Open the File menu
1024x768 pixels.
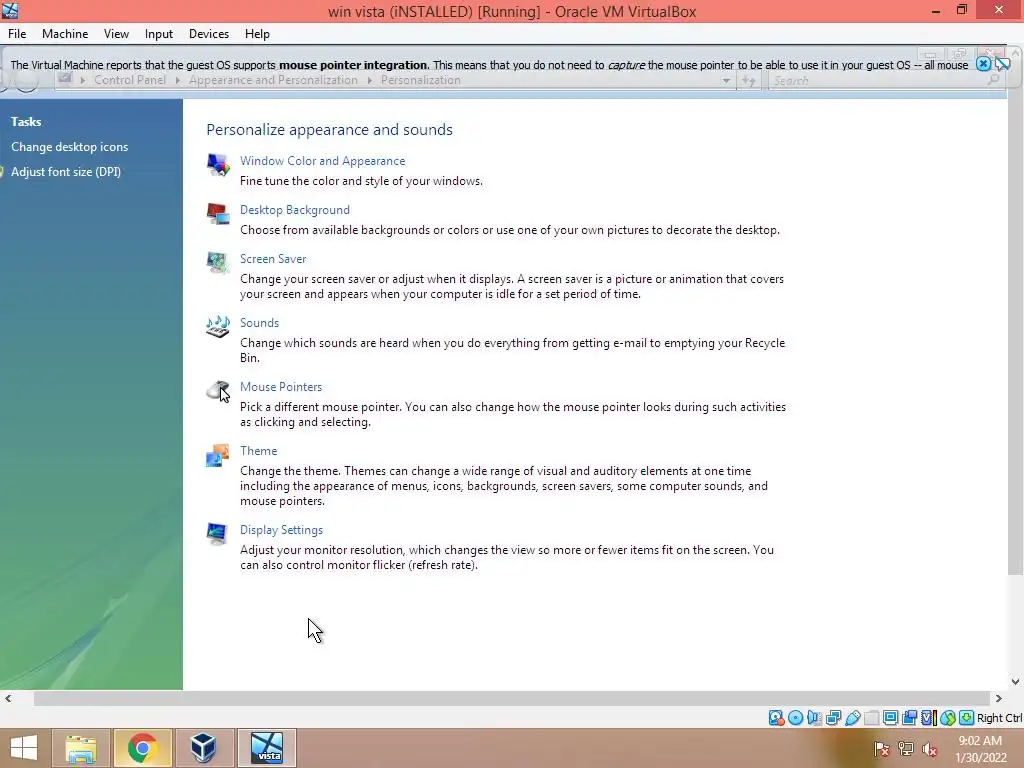pos(17,34)
